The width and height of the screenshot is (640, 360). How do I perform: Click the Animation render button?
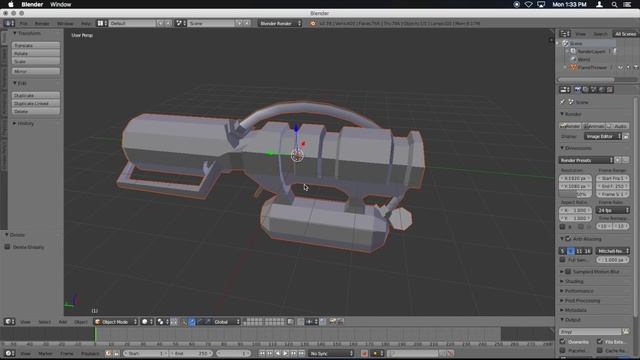594,126
